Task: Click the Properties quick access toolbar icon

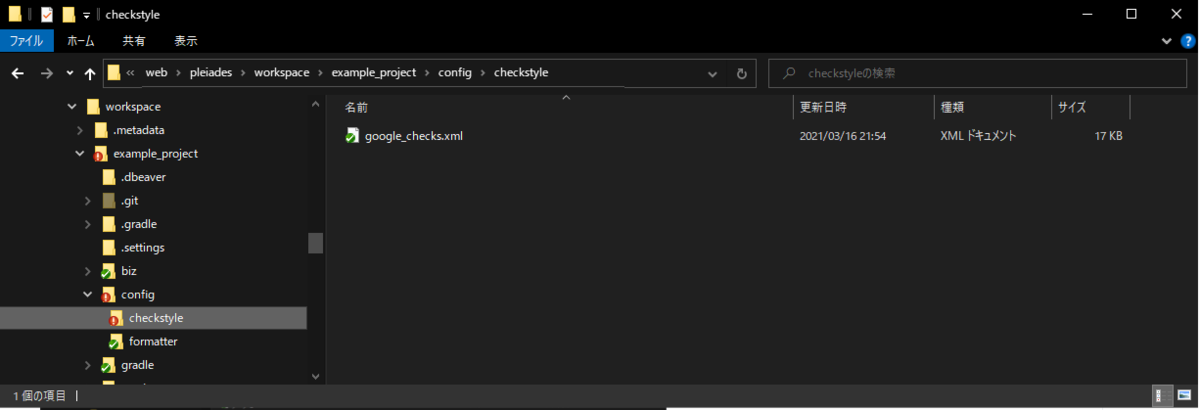Action: [x=46, y=14]
